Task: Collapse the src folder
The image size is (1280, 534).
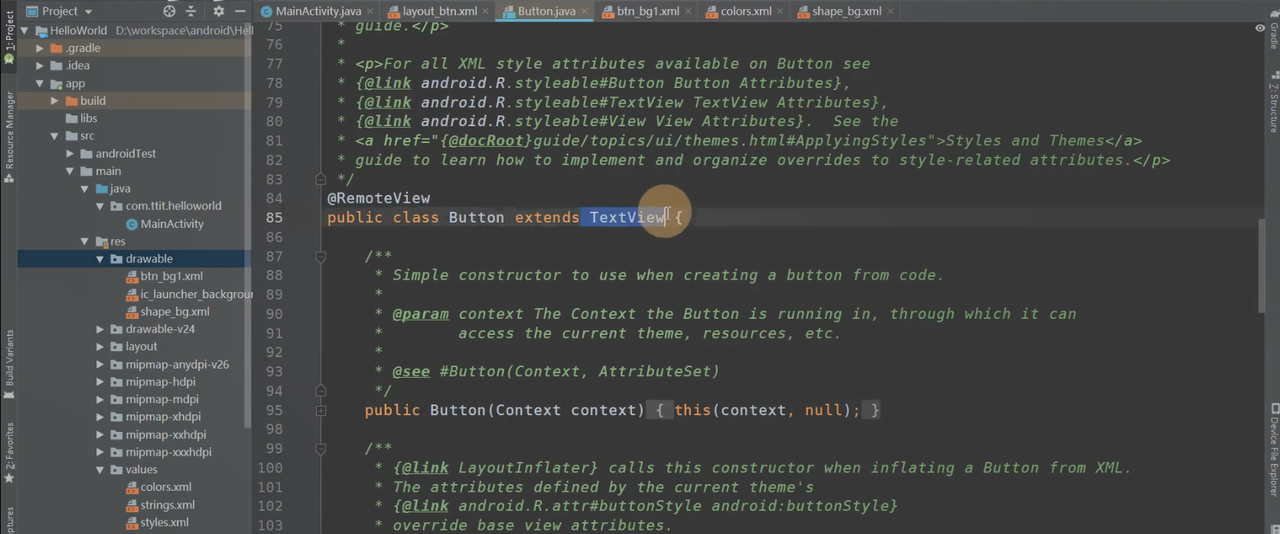Action: (55, 136)
